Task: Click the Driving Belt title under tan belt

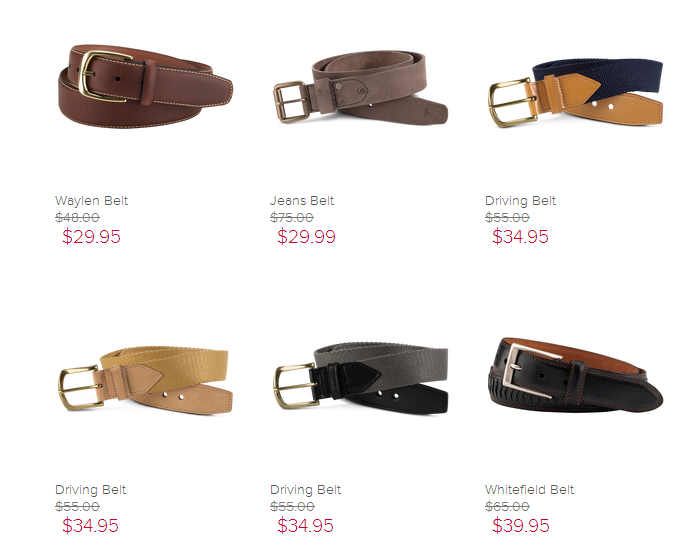Action: click(91, 490)
